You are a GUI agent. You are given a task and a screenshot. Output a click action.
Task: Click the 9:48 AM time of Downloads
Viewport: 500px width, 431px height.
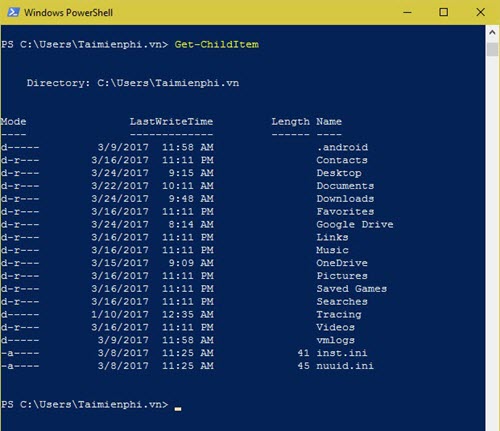point(191,199)
